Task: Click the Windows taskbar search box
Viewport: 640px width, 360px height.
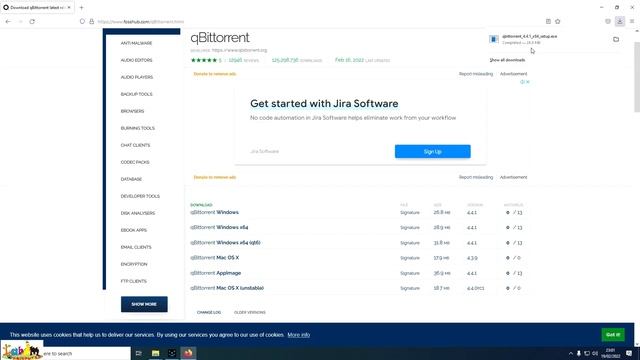Action: 86,353
